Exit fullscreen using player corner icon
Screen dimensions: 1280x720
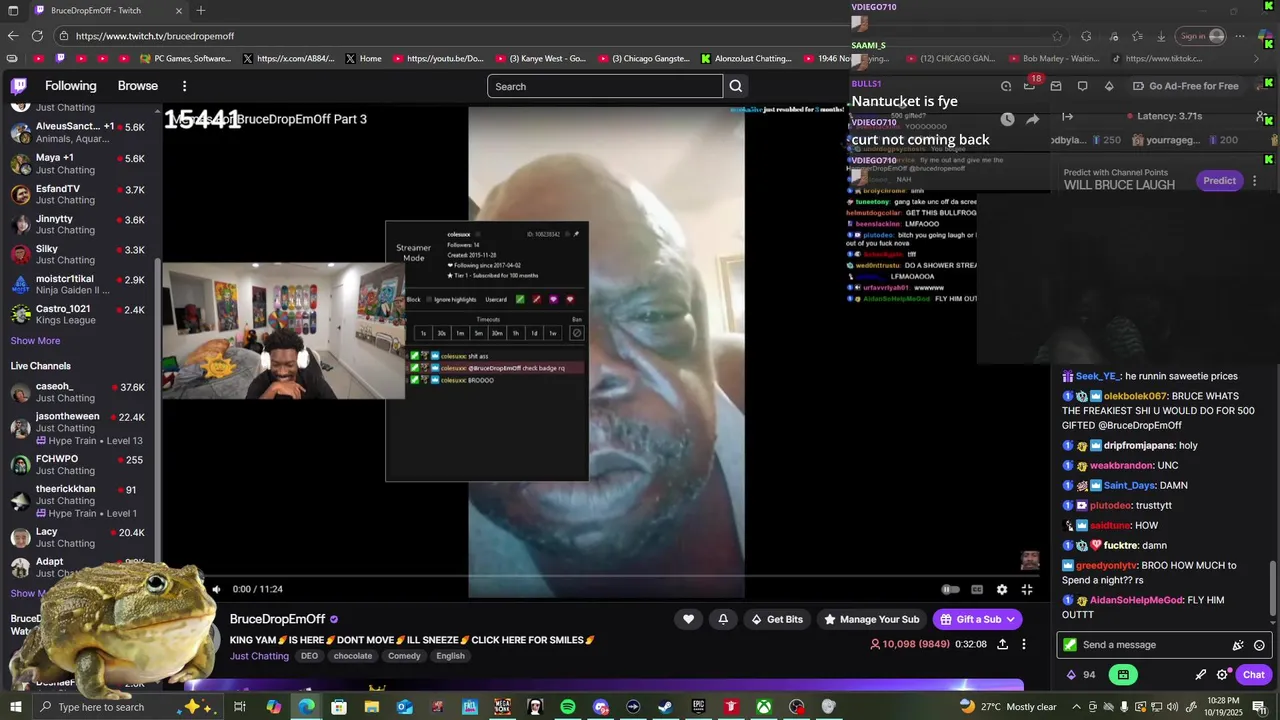[1027, 590]
